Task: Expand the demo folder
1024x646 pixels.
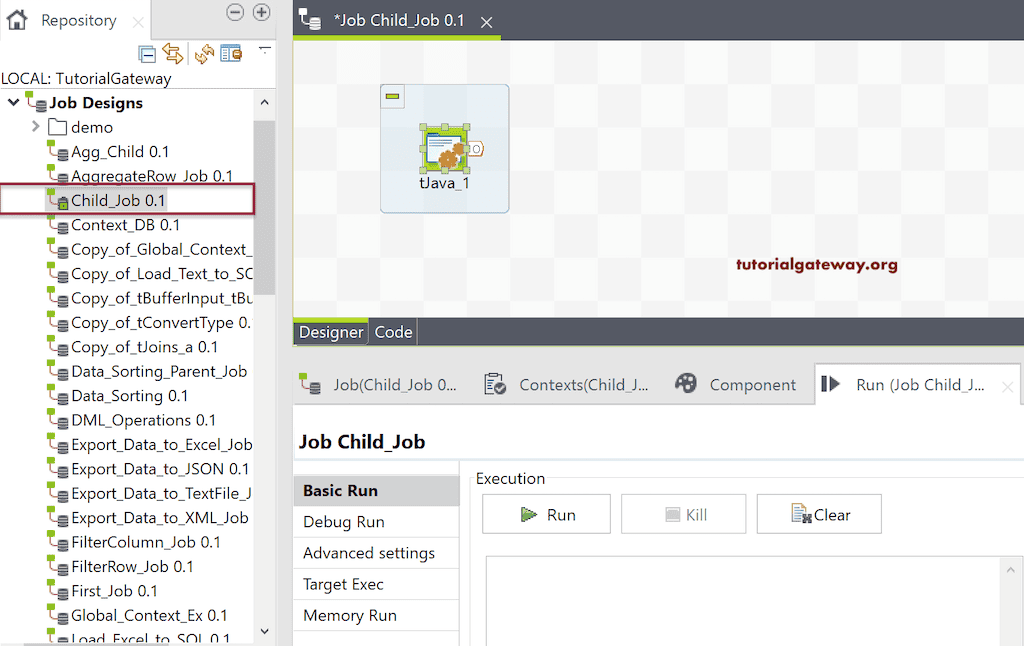Action: (x=38, y=127)
